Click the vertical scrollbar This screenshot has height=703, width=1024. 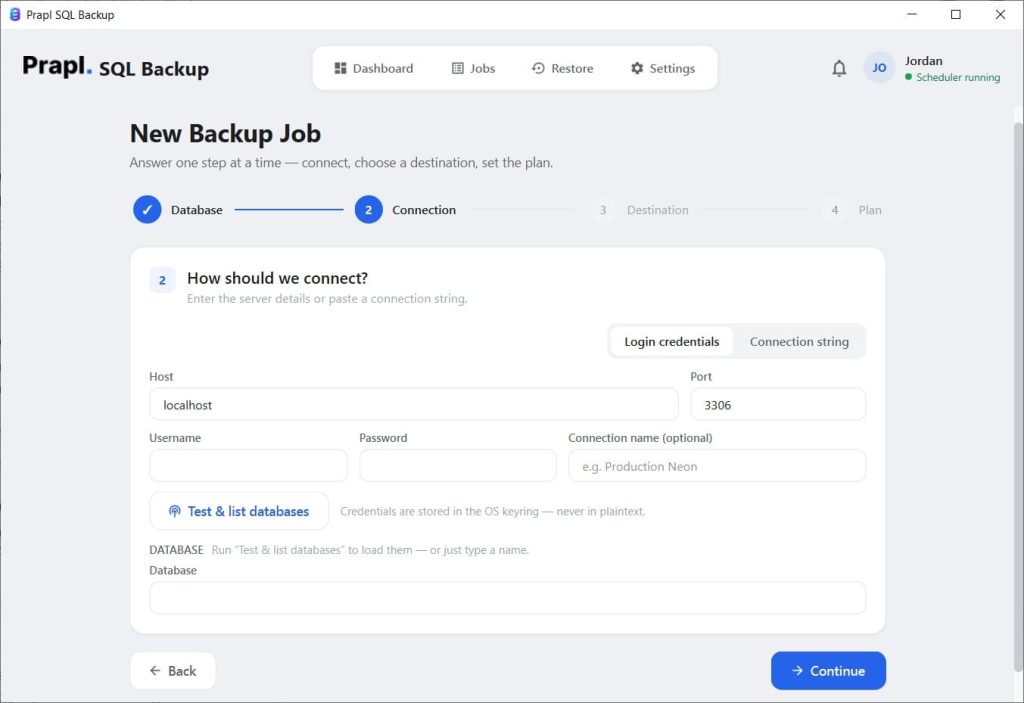pyautogui.click(x=1018, y=396)
